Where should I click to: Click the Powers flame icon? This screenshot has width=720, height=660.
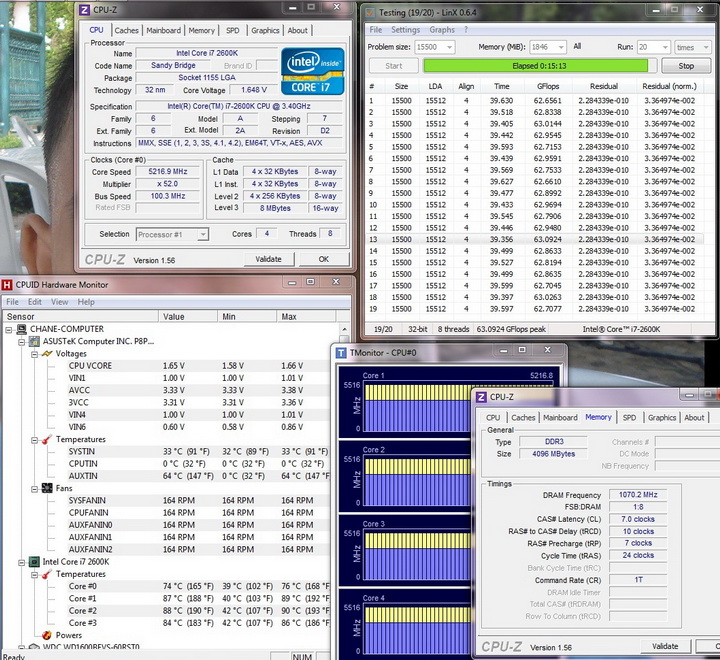[46, 635]
